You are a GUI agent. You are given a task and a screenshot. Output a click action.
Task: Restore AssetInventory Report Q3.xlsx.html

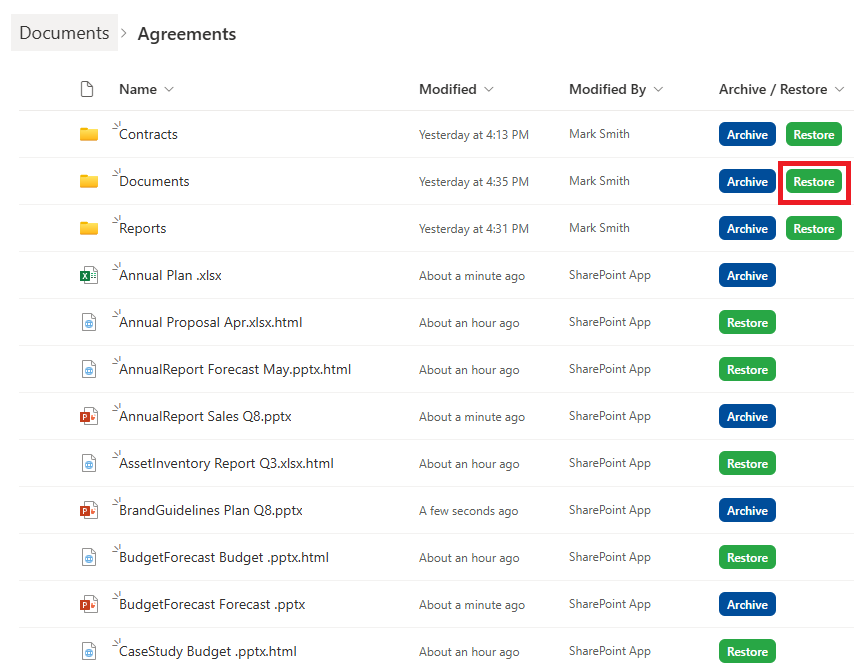pyautogui.click(x=747, y=463)
